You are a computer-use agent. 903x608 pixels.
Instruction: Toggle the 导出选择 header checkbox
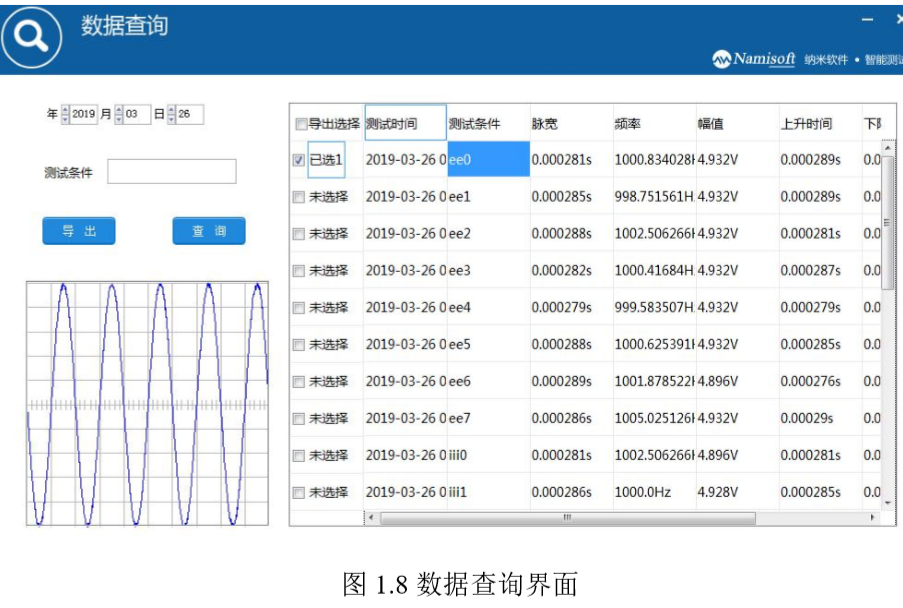[301, 124]
